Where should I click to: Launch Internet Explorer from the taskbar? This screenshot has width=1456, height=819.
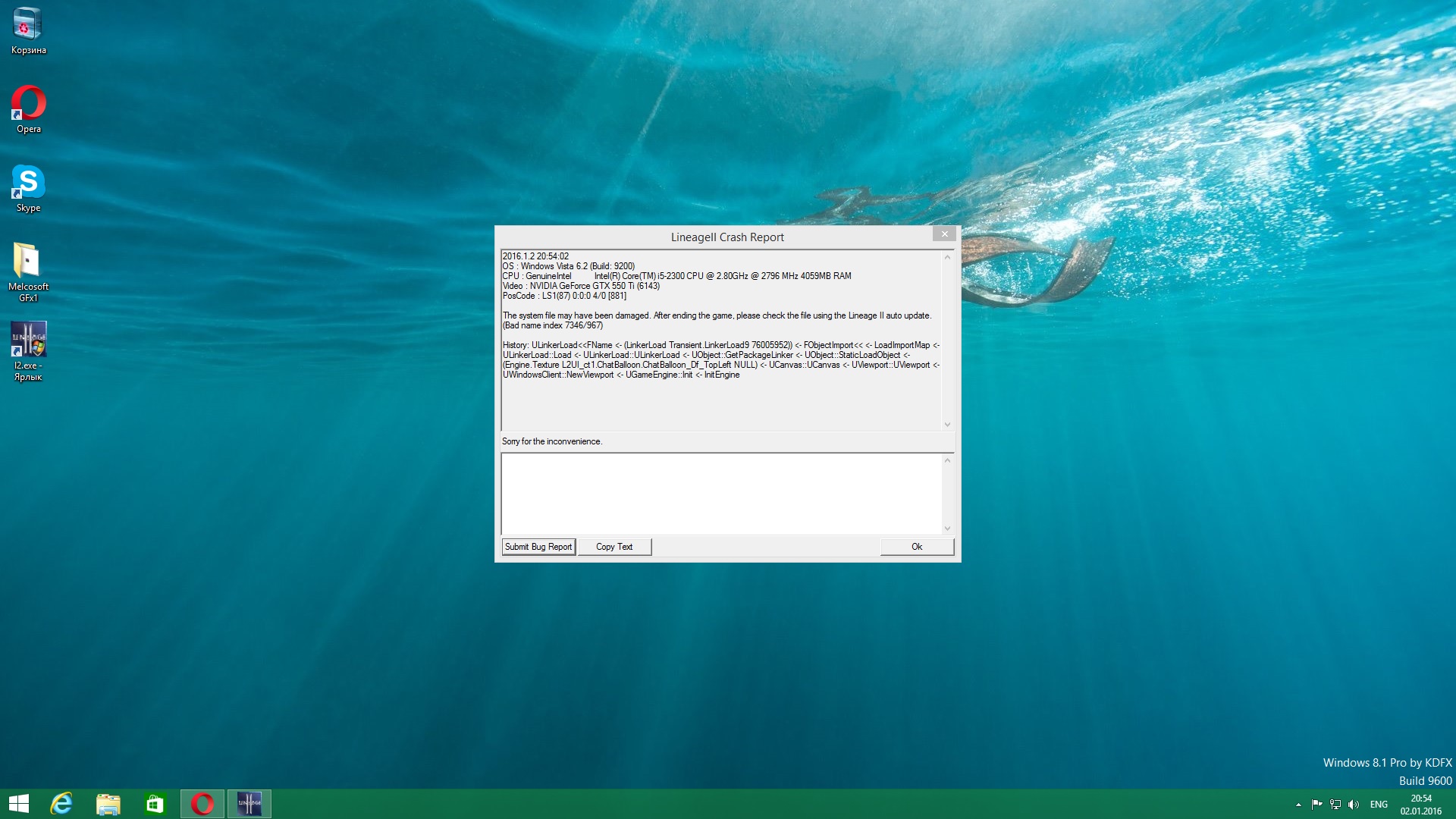coord(61,804)
